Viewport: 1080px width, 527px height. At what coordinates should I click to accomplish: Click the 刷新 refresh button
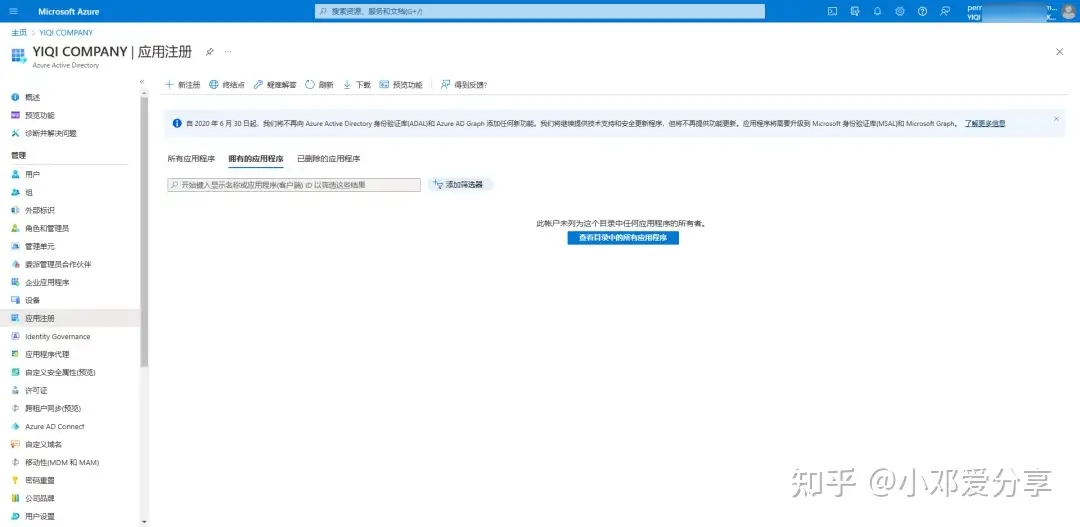[320, 85]
